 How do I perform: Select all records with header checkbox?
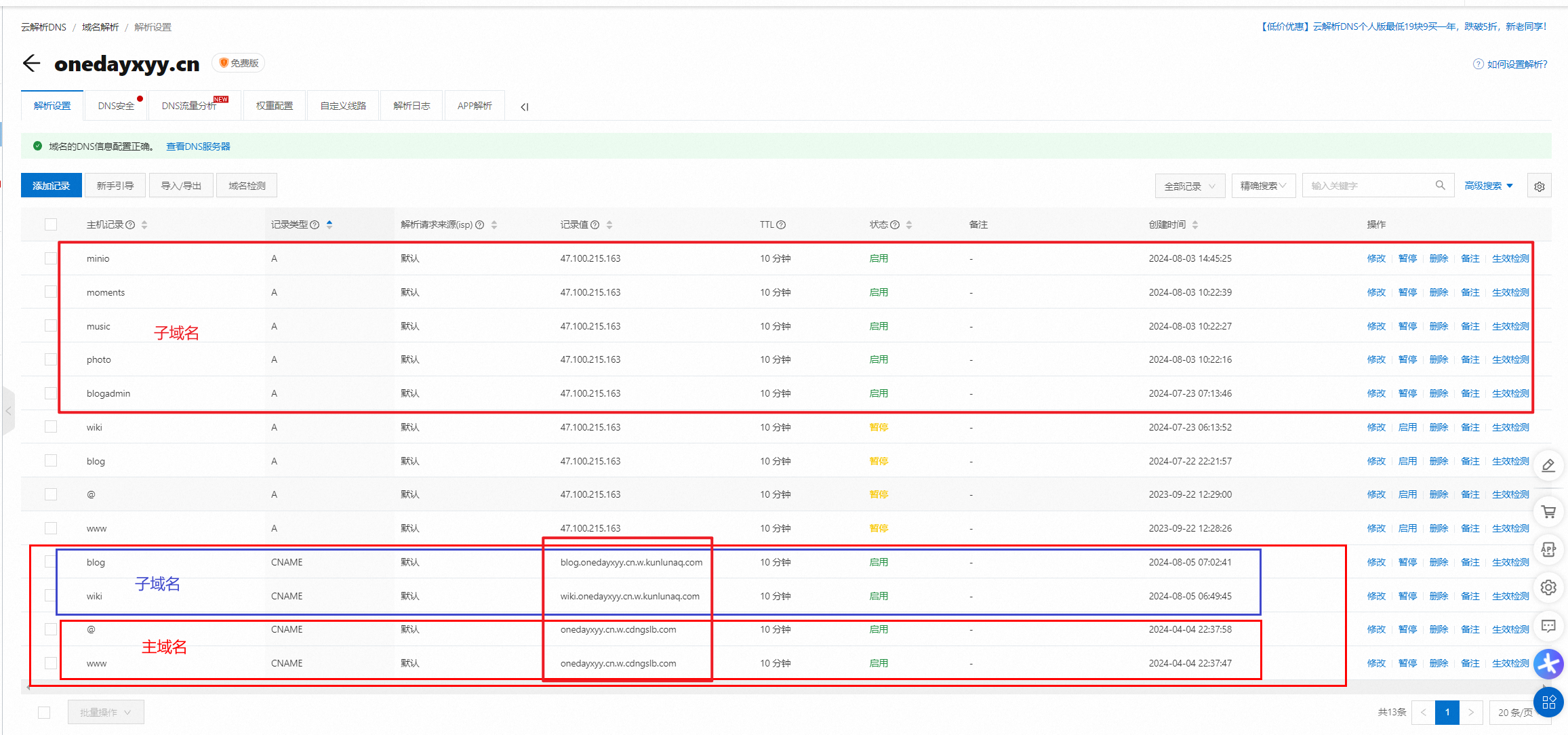point(51,224)
